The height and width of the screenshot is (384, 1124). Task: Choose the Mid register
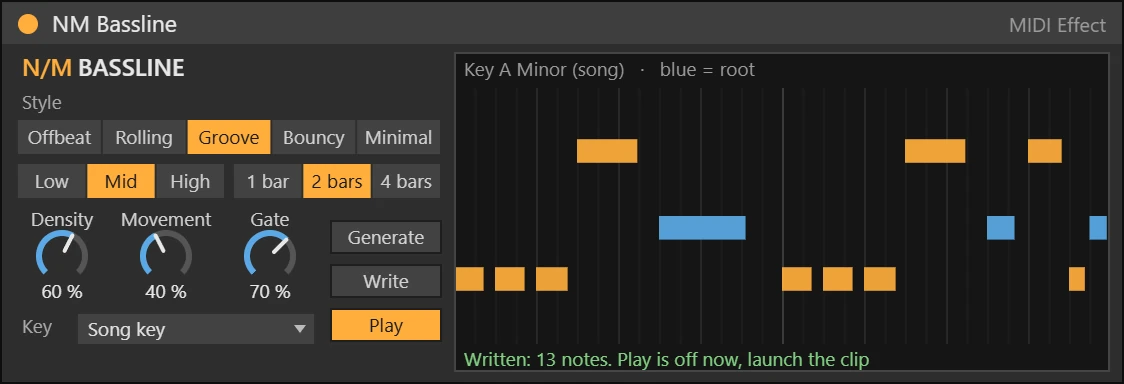(120, 181)
